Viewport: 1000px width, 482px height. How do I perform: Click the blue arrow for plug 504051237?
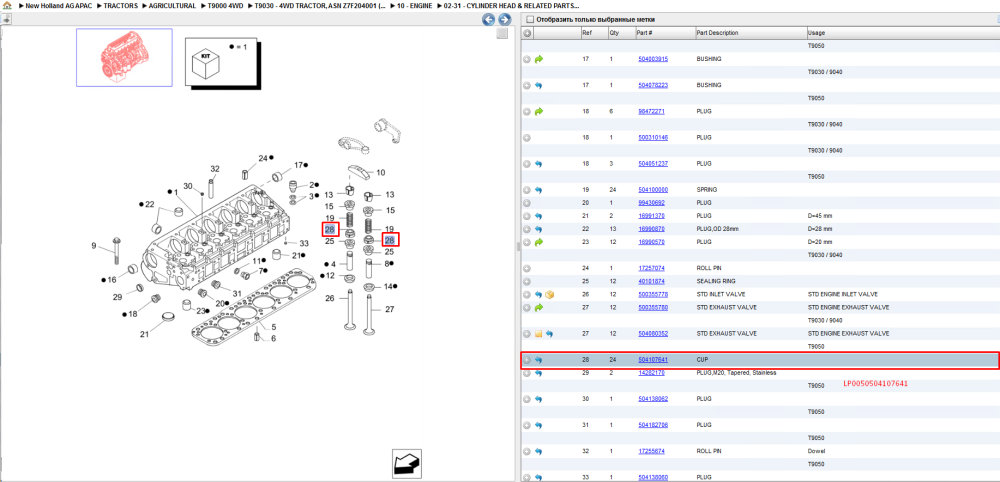tap(538, 163)
